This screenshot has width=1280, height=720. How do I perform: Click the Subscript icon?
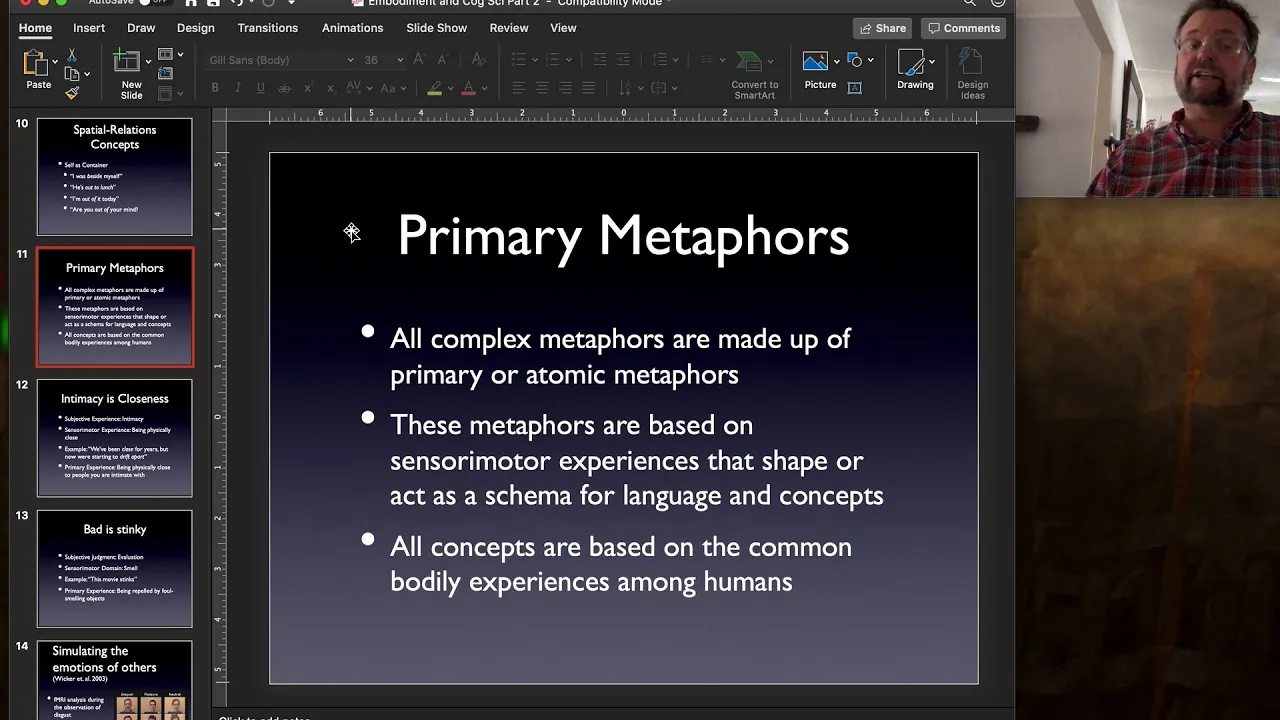tap(330, 88)
